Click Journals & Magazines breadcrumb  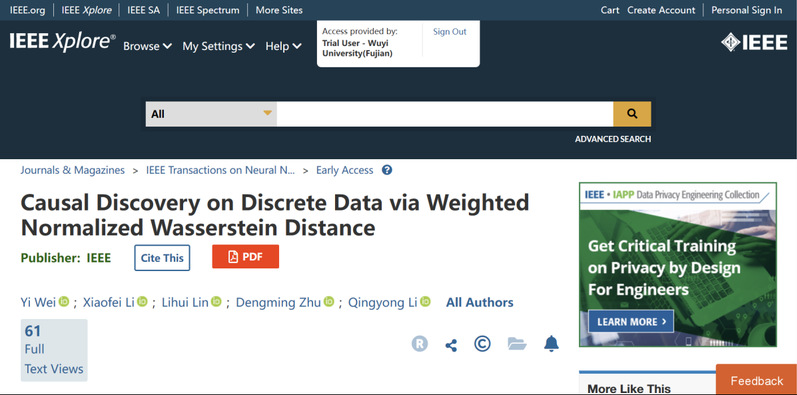[73, 170]
